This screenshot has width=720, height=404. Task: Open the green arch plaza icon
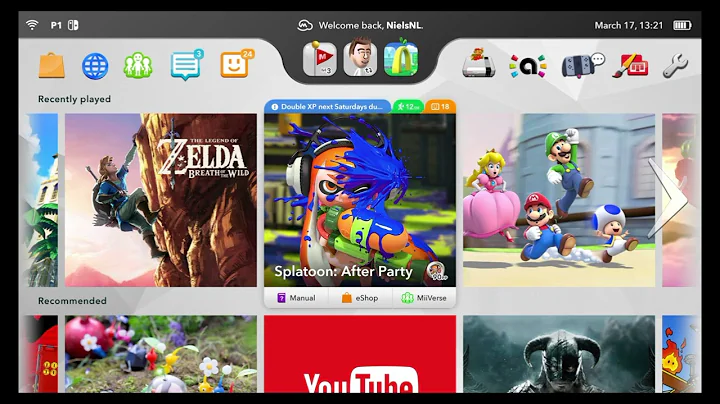tap(401, 59)
